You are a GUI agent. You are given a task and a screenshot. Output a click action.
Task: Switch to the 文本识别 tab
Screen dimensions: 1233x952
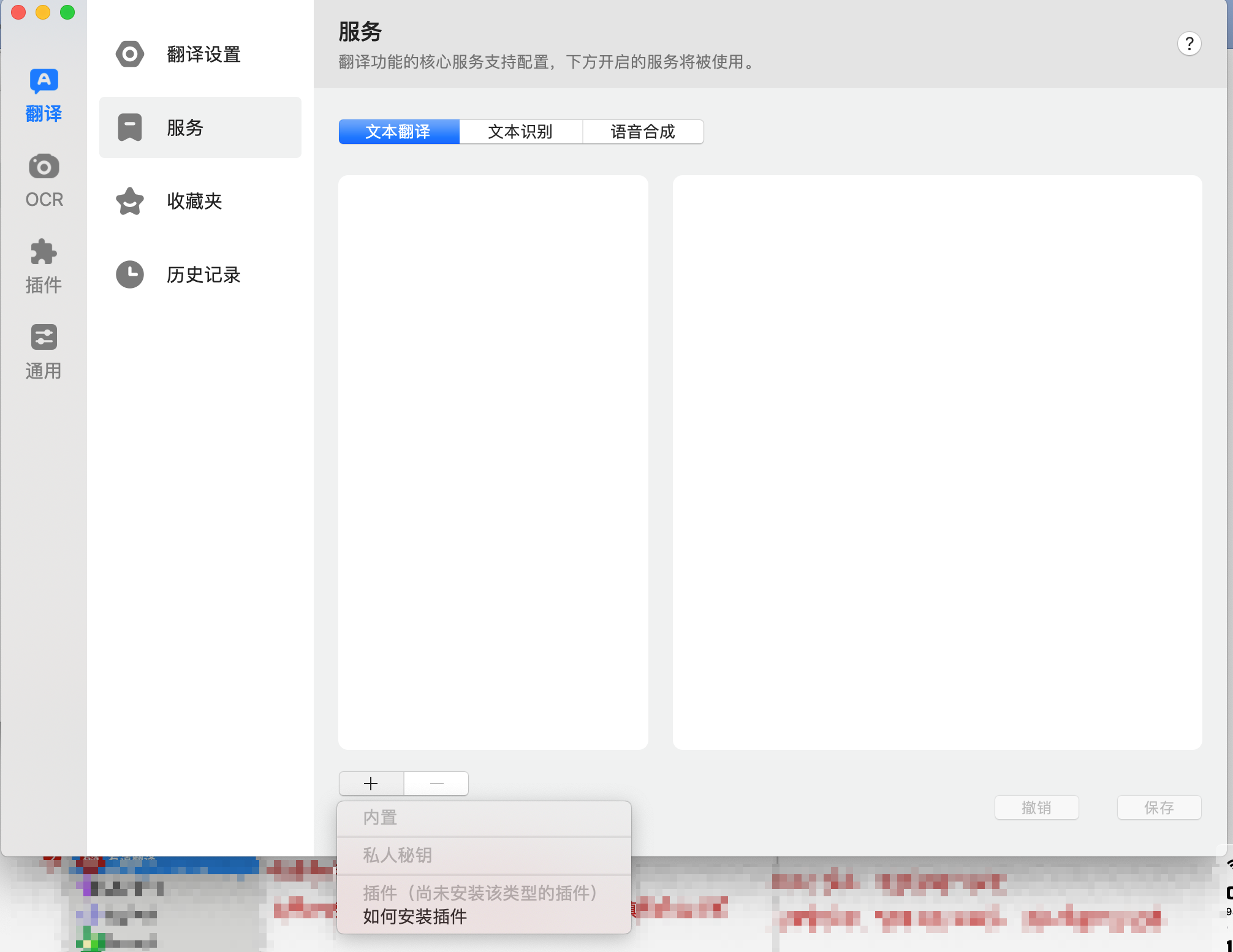520,132
